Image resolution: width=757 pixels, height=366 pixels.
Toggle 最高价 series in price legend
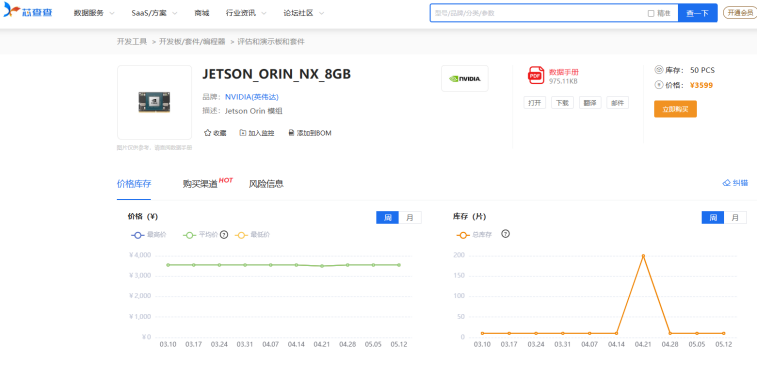click(149, 235)
